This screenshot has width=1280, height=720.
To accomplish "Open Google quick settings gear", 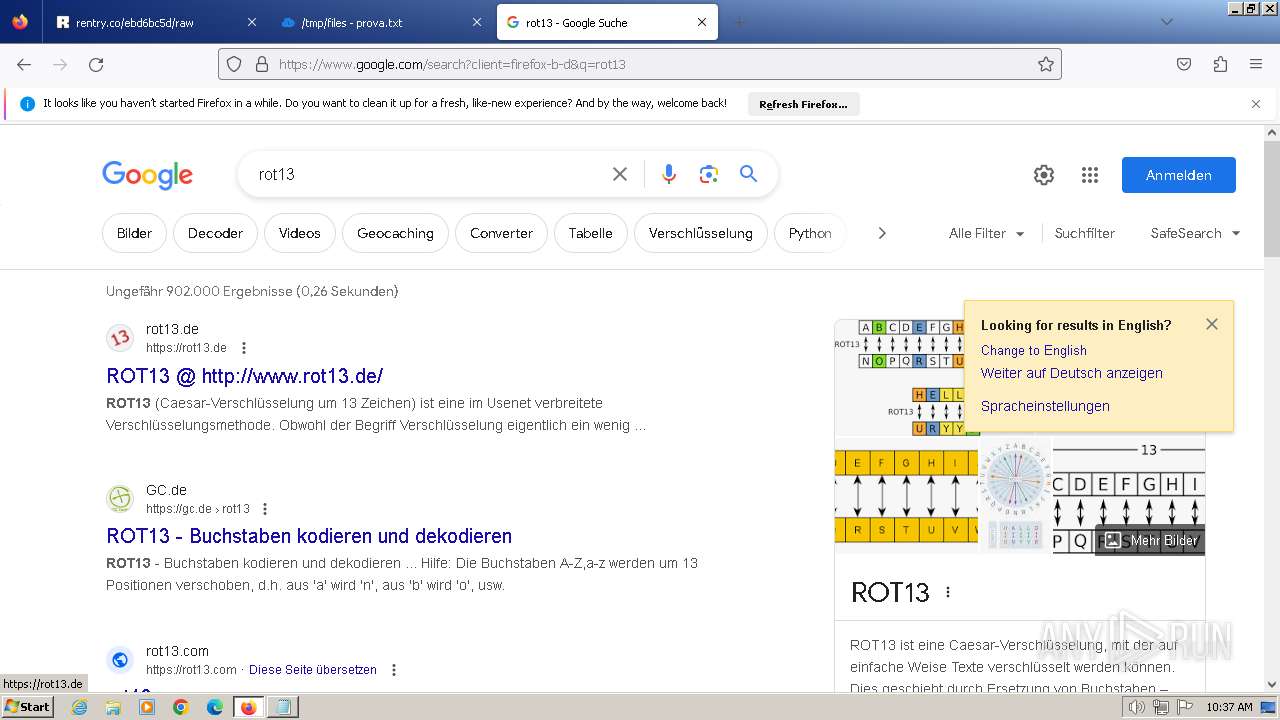I will pyautogui.click(x=1044, y=175).
